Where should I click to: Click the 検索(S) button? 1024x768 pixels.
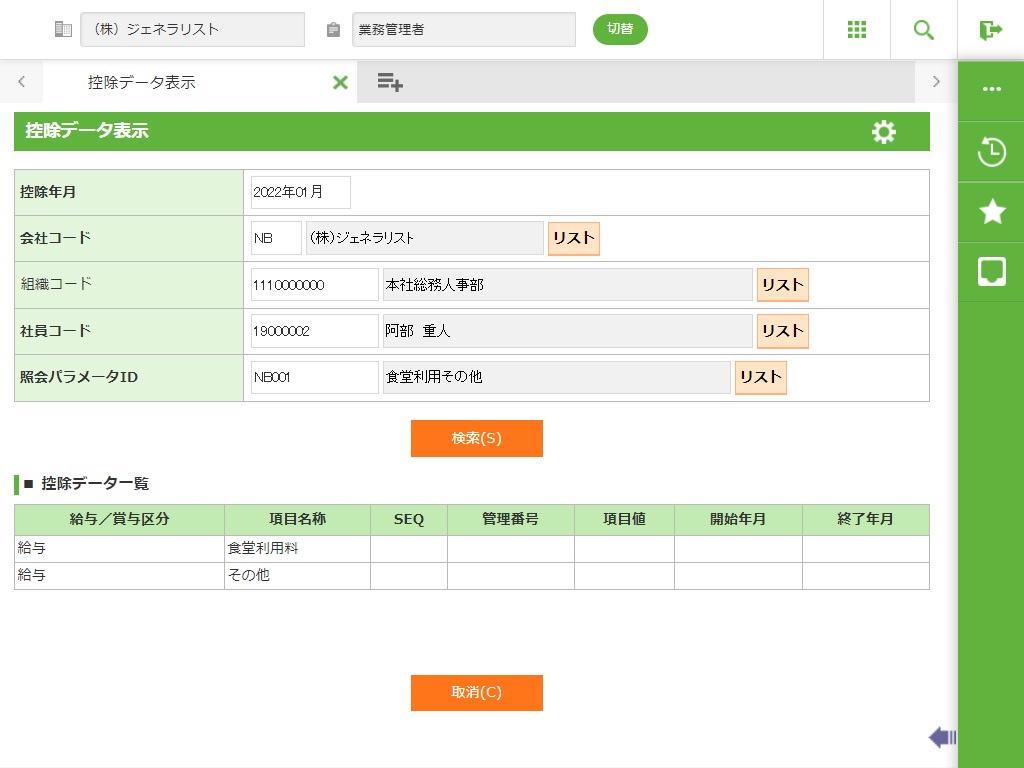pos(476,439)
